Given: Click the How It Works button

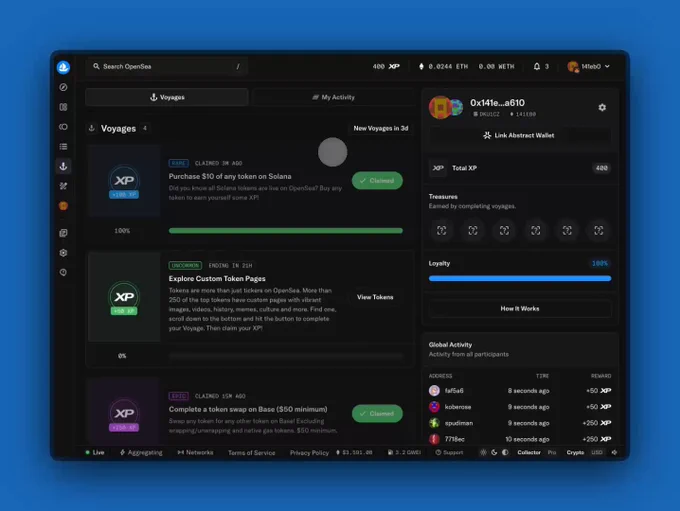Looking at the screenshot, I should (520, 308).
